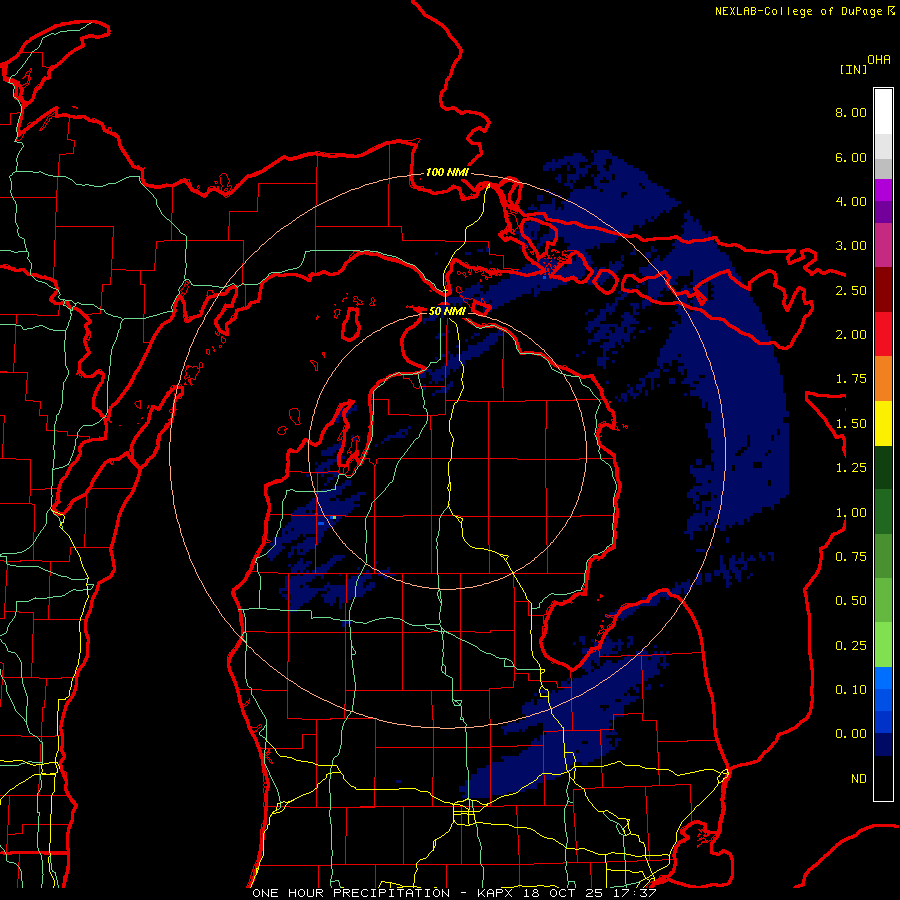Select the 8.00 legend value
The height and width of the screenshot is (900, 900).
851,112
